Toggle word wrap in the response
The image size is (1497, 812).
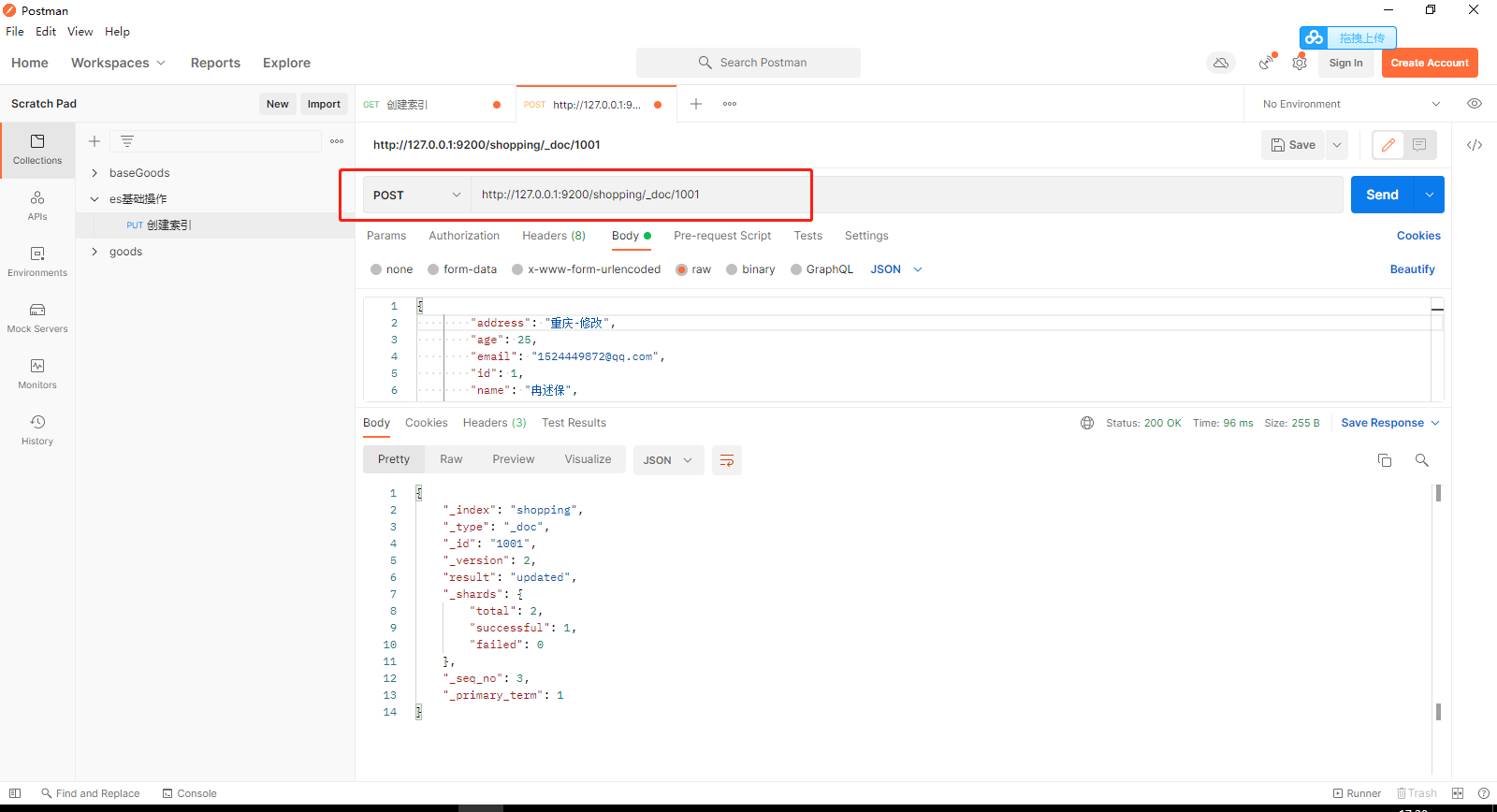pos(727,460)
